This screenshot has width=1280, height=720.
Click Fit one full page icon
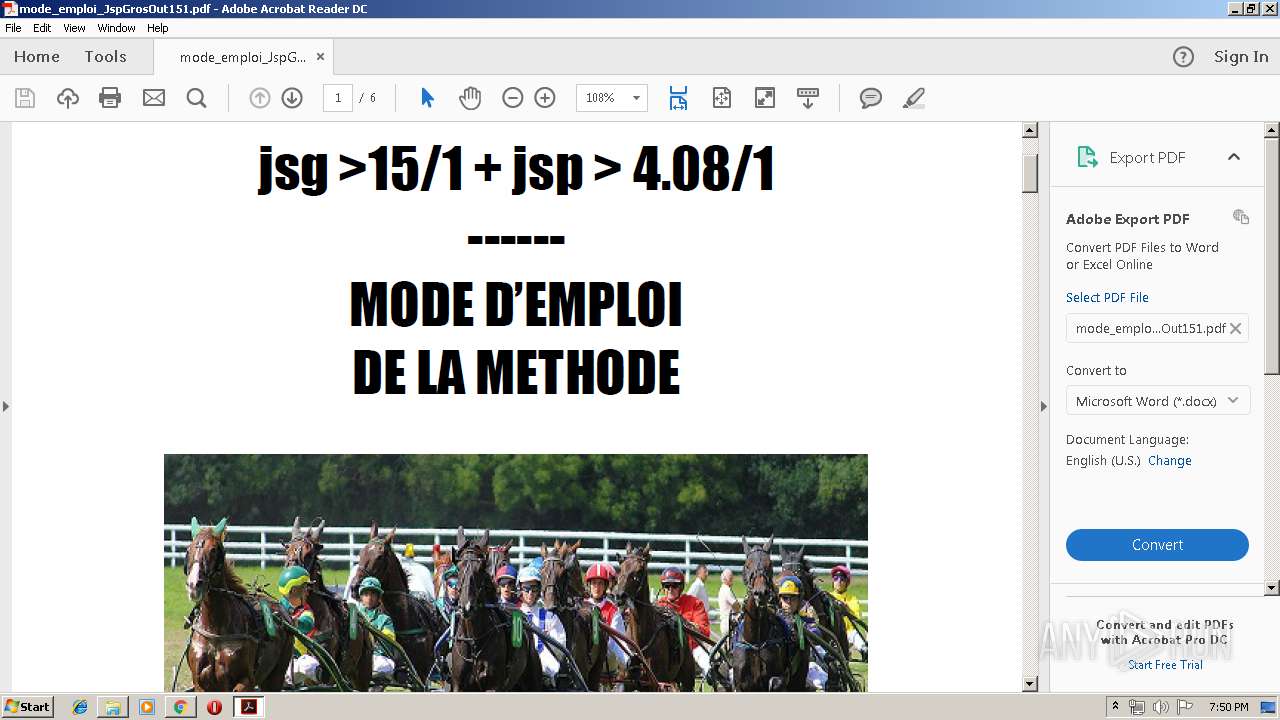click(x=721, y=98)
